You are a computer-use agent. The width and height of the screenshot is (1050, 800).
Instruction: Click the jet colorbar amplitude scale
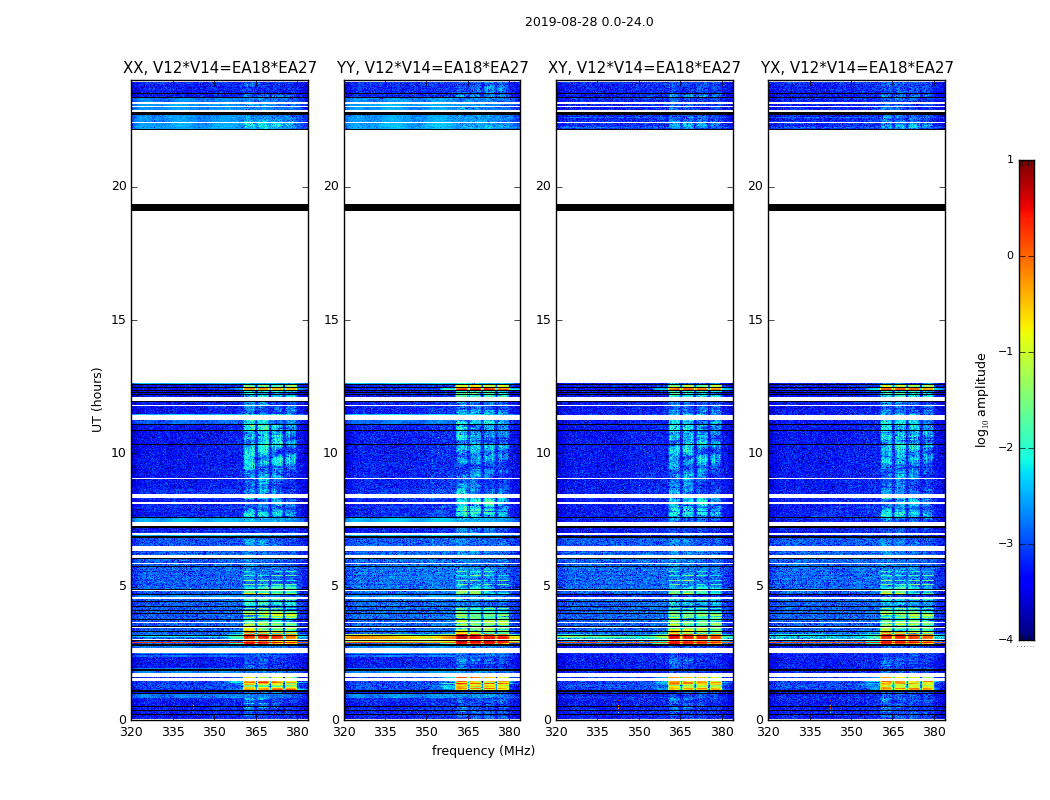coord(1026,400)
